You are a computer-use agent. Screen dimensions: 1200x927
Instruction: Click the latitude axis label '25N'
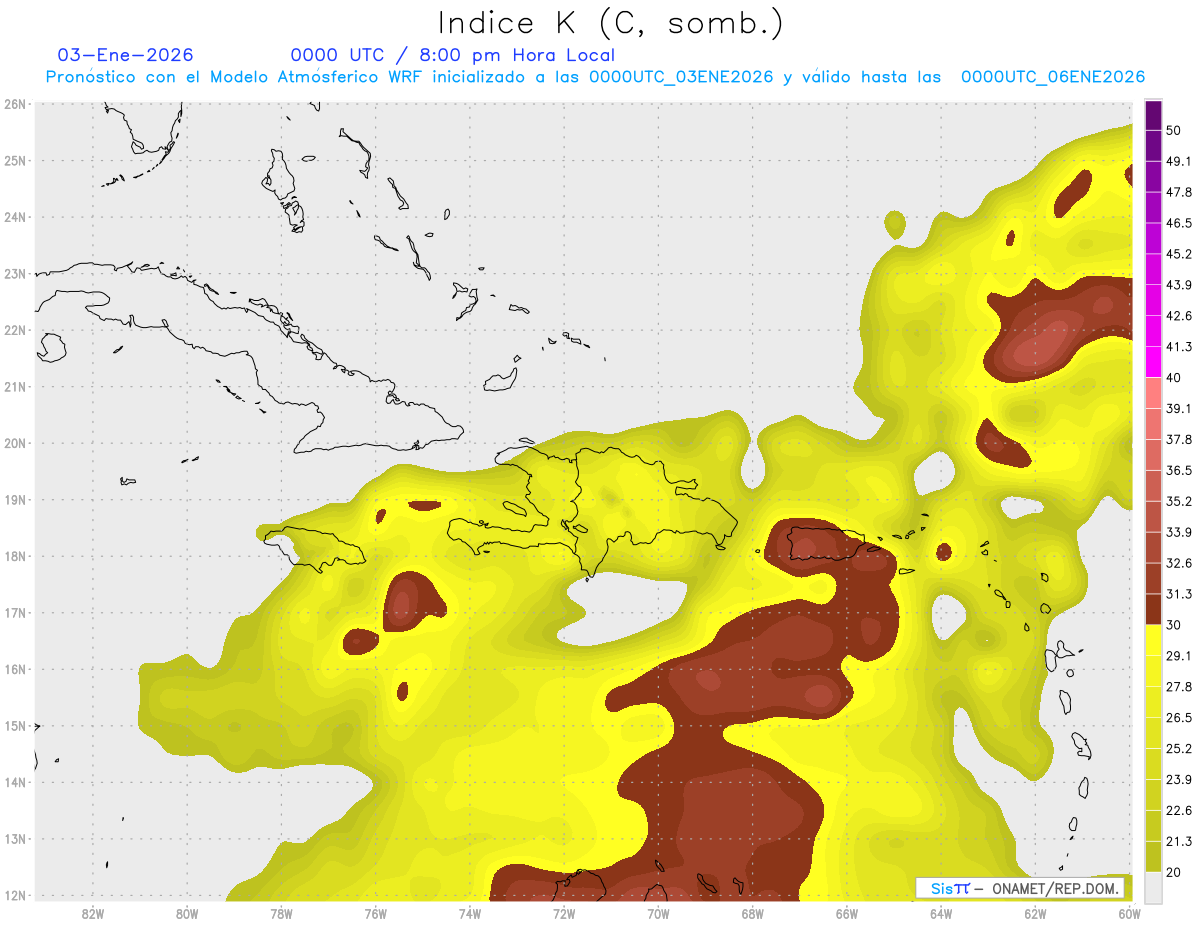click(16, 160)
